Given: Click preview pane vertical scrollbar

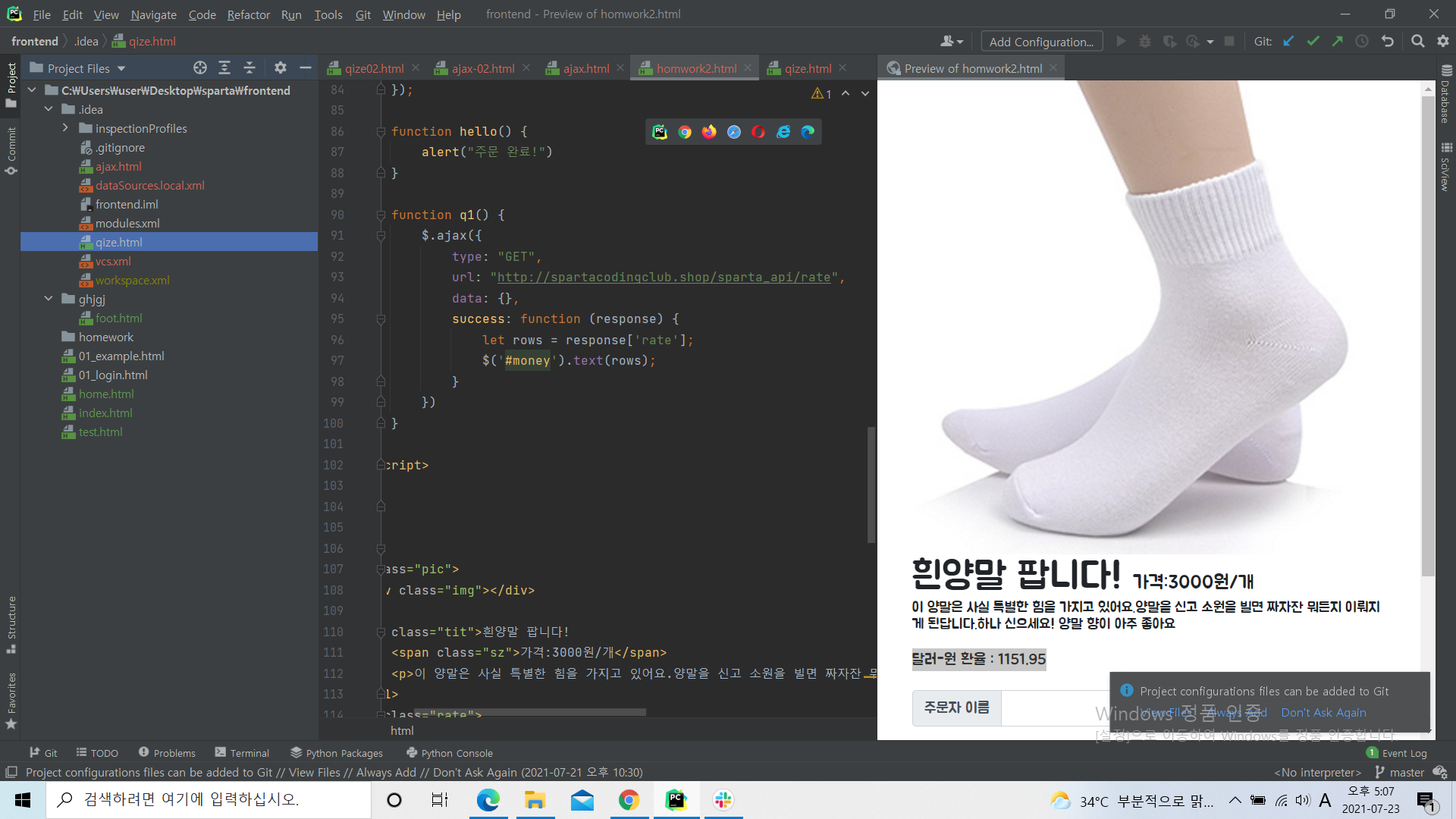Looking at the screenshot, I should [x=1428, y=334].
